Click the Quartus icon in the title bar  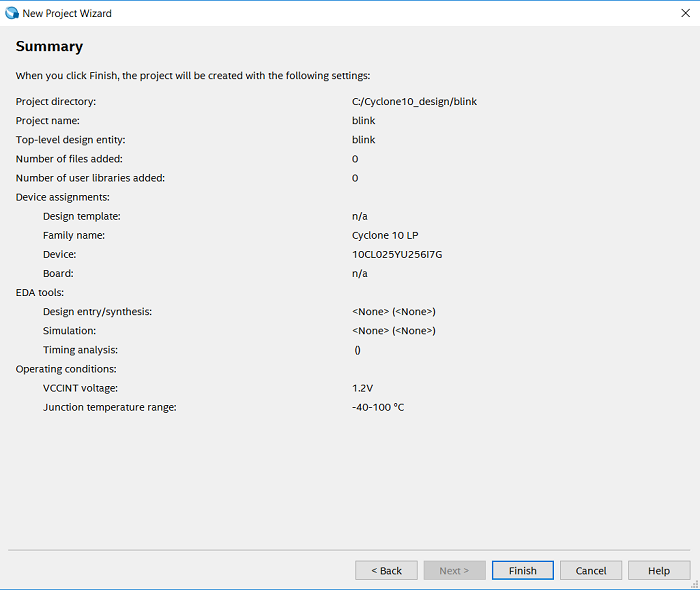(12, 13)
